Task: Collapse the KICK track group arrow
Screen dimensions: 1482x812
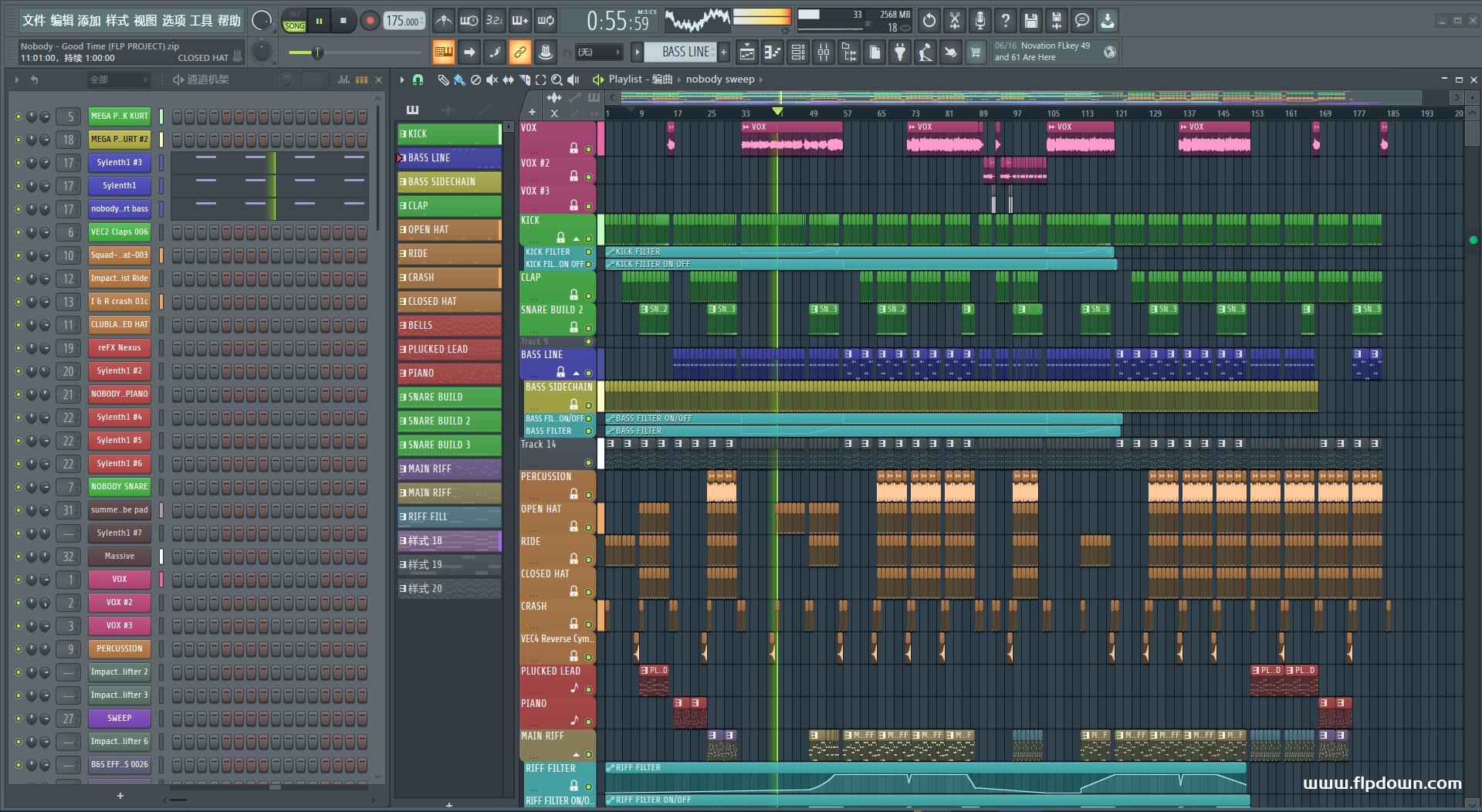Action: tap(576, 239)
